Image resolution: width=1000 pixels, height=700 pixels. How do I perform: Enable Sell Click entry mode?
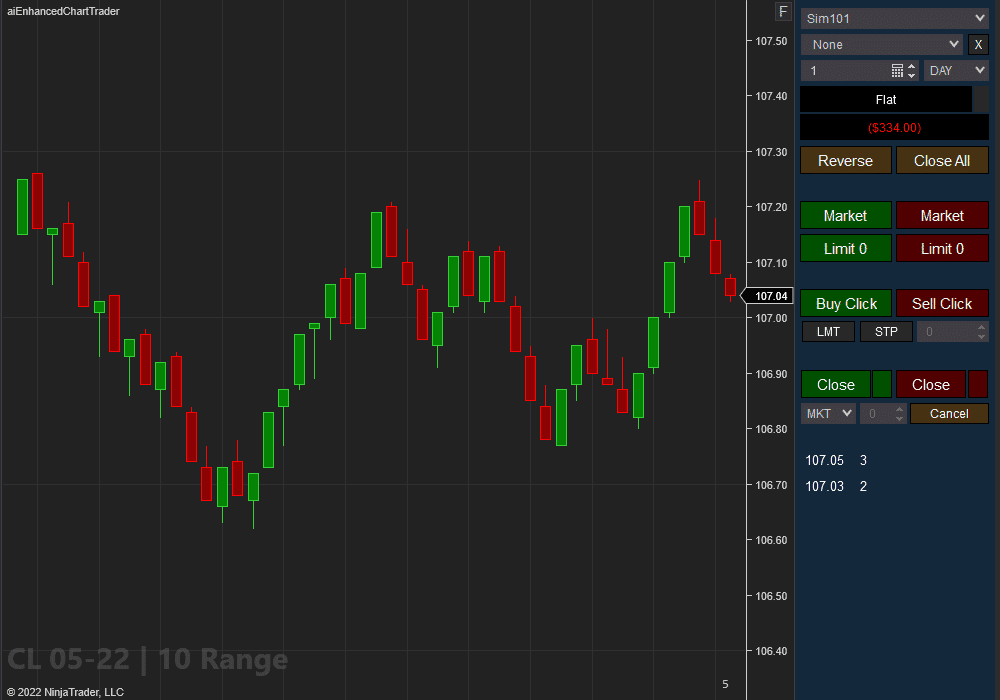point(942,303)
